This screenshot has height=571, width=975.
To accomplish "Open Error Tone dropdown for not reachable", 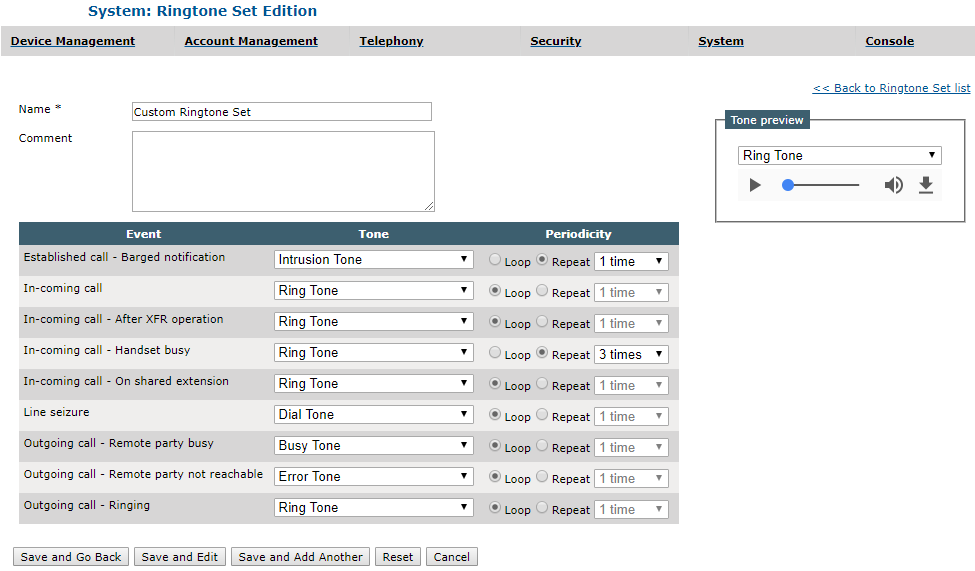I will pyautogui.click(x=374, y=477).
